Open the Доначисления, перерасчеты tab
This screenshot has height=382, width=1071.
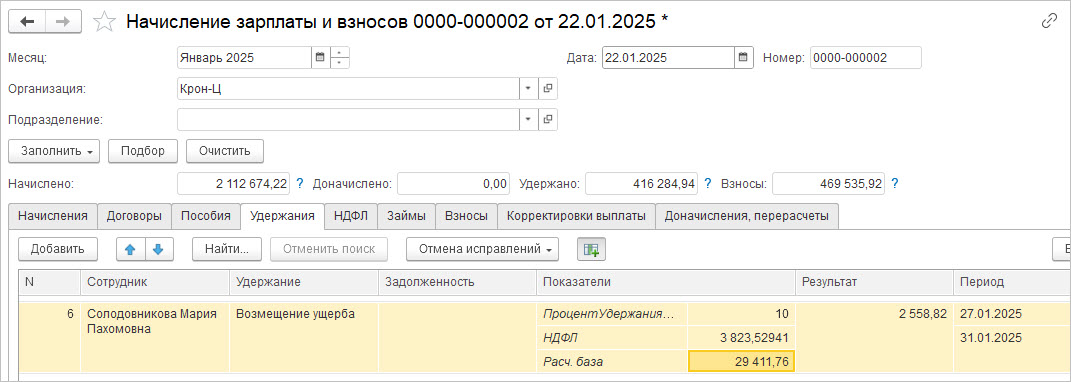747,216
